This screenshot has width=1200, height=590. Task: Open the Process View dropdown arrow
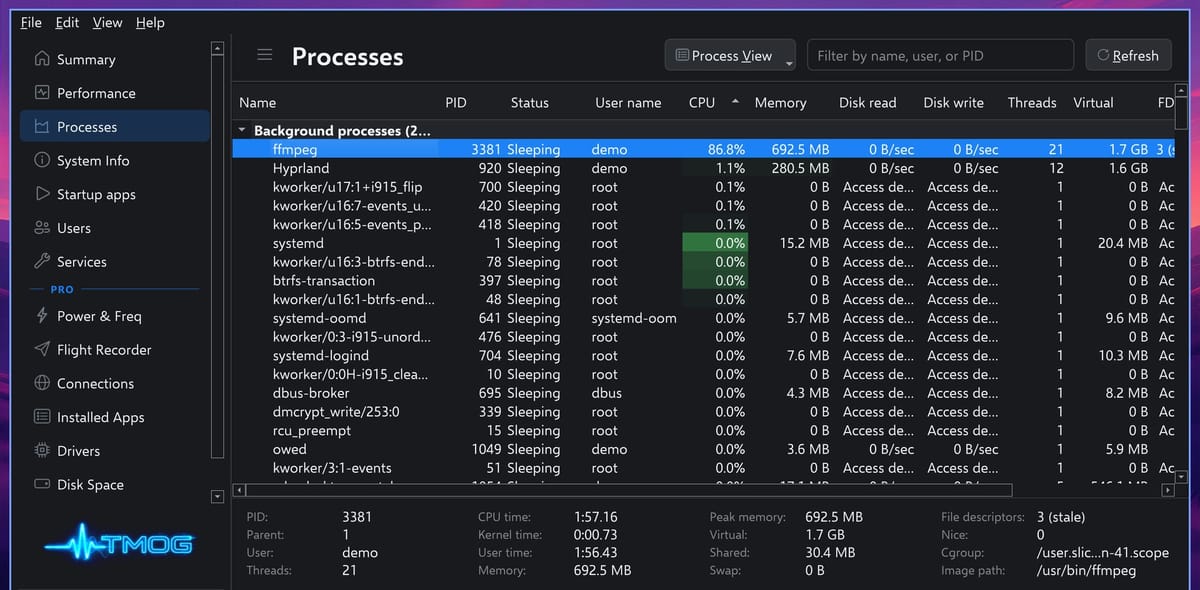click(x=789, y=64)
